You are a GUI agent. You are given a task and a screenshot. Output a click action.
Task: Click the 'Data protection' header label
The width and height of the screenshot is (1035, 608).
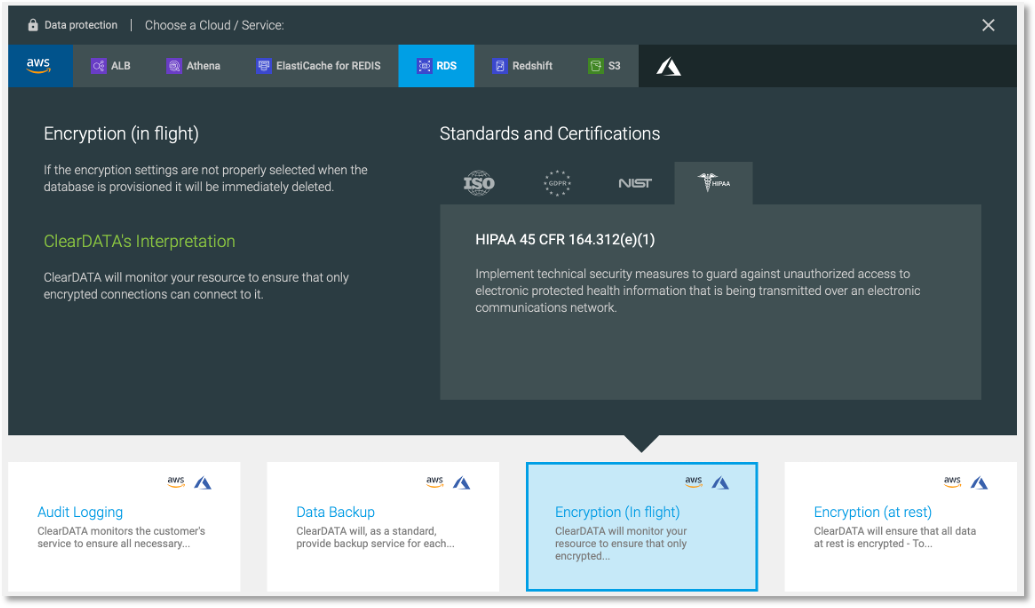coord(81,25)
